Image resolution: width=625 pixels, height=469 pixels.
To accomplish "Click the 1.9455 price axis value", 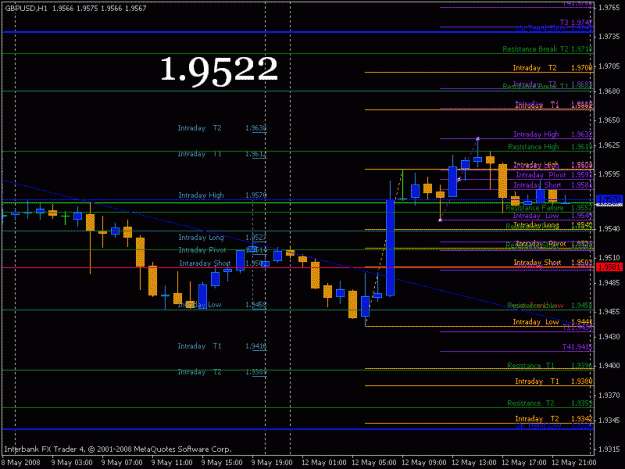I will click(609, 312).
